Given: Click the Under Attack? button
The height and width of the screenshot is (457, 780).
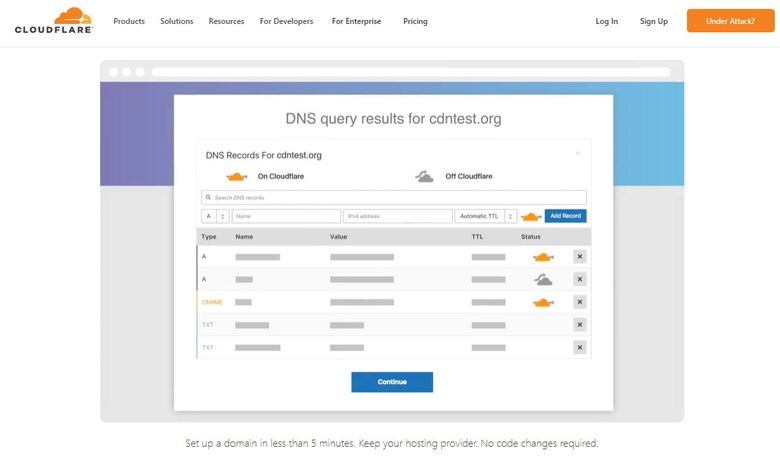Looking at the screenshot, I should pos(730,21).
